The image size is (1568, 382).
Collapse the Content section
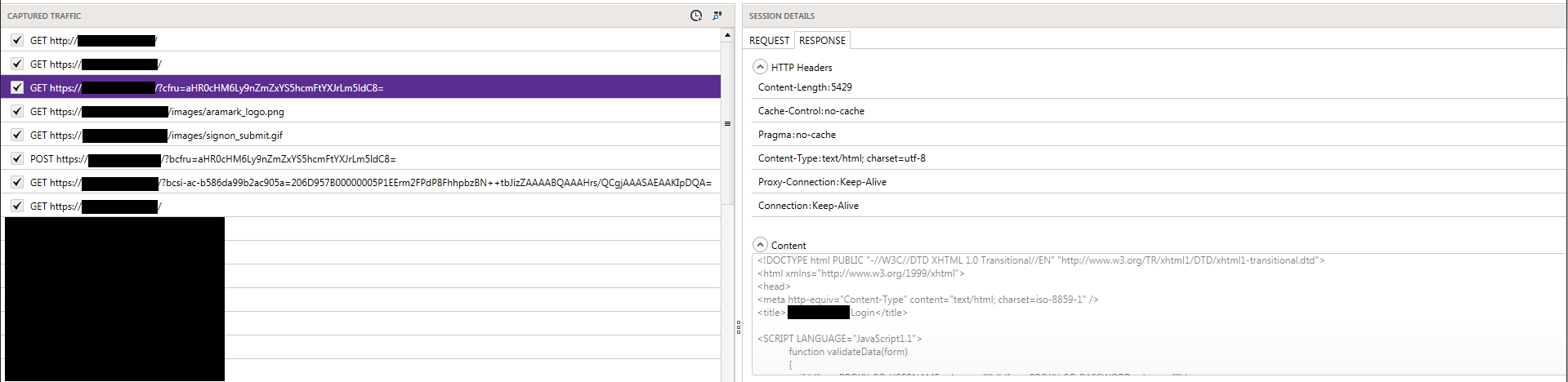click(760, 245)
